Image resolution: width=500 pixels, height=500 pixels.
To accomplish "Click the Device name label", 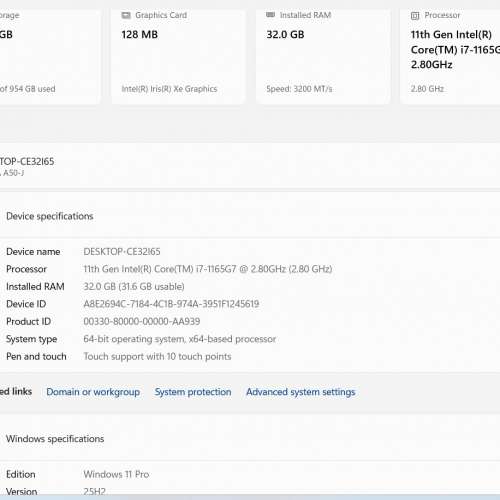I will point(33,252).
